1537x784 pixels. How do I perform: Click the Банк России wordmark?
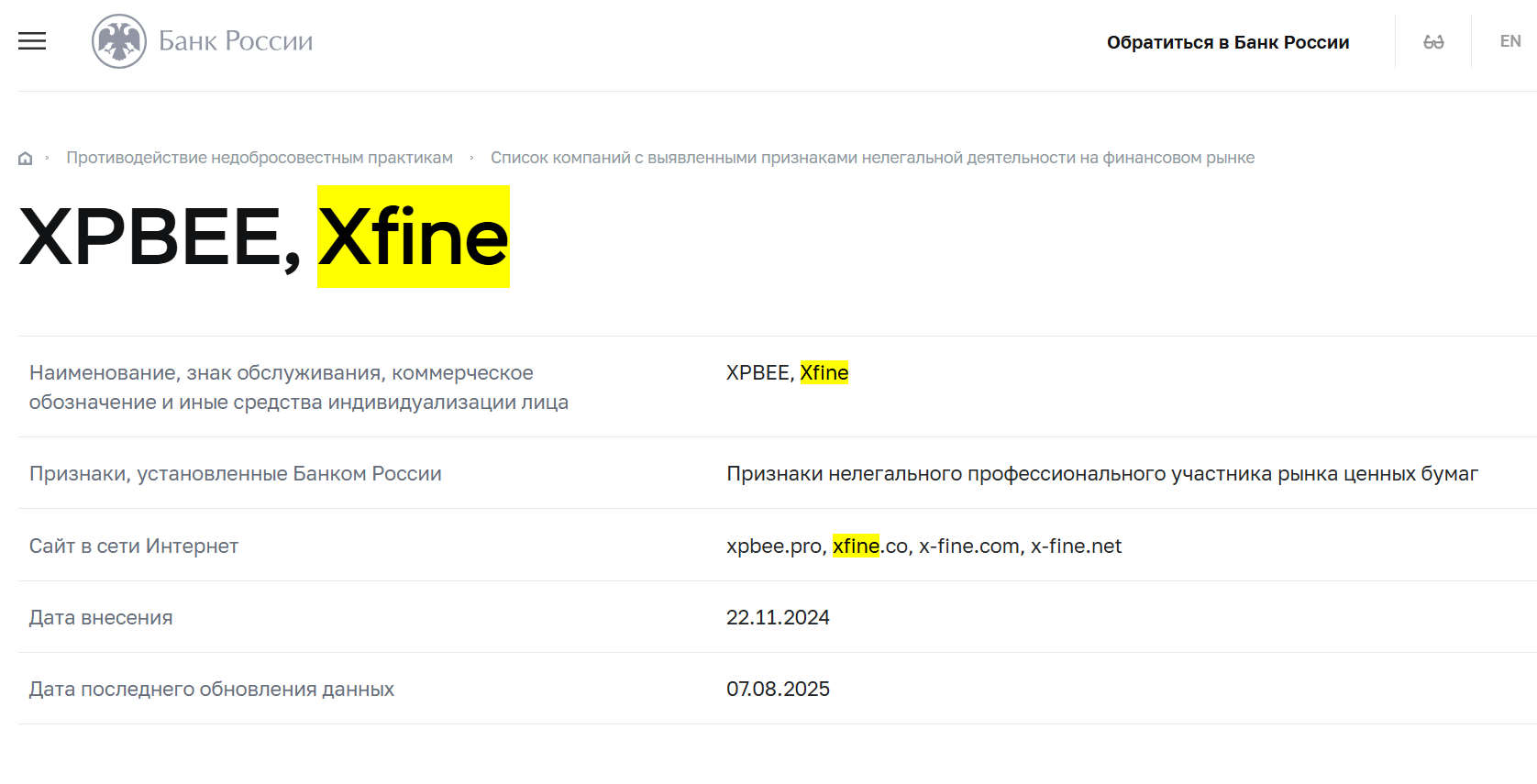tap(236, 41)
